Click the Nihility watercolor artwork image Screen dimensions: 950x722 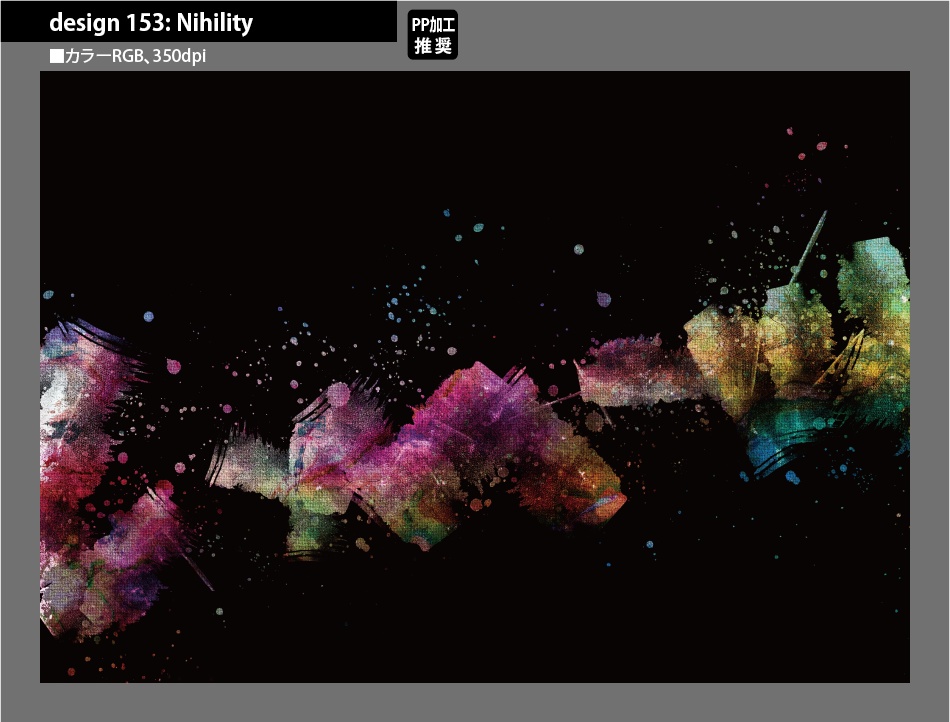point(474,377)
